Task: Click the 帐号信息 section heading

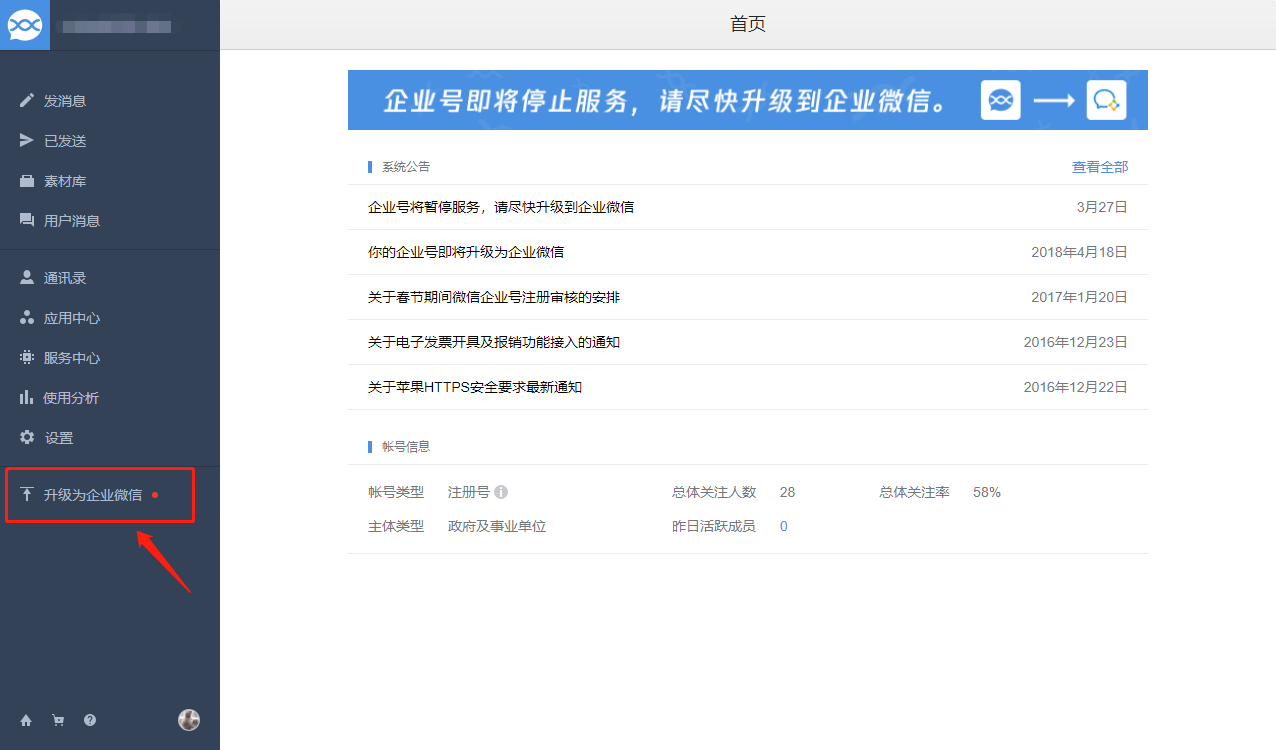Action: [x=406, y=447]
